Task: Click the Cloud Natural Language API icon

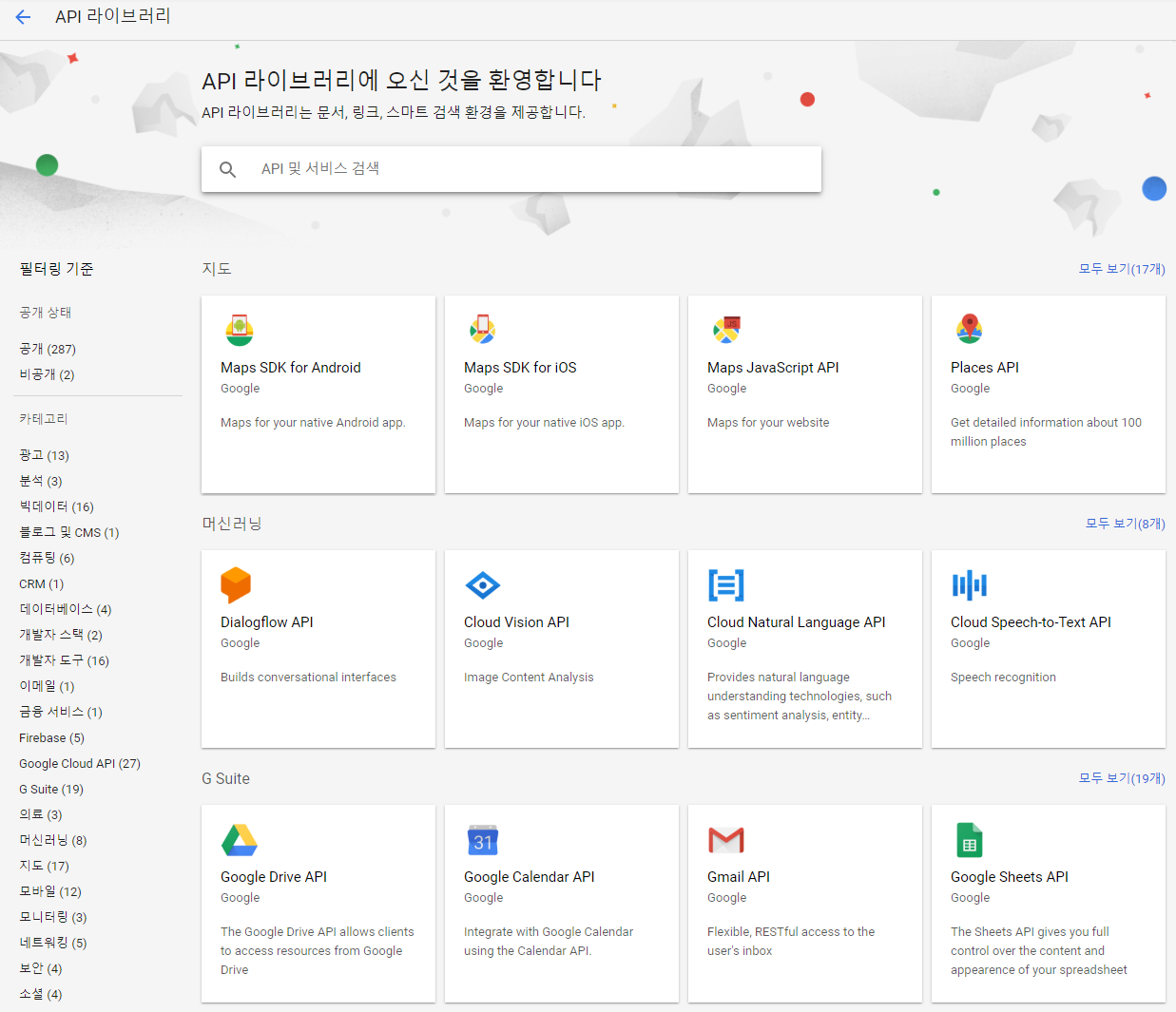Action: (x=726, y=585)
